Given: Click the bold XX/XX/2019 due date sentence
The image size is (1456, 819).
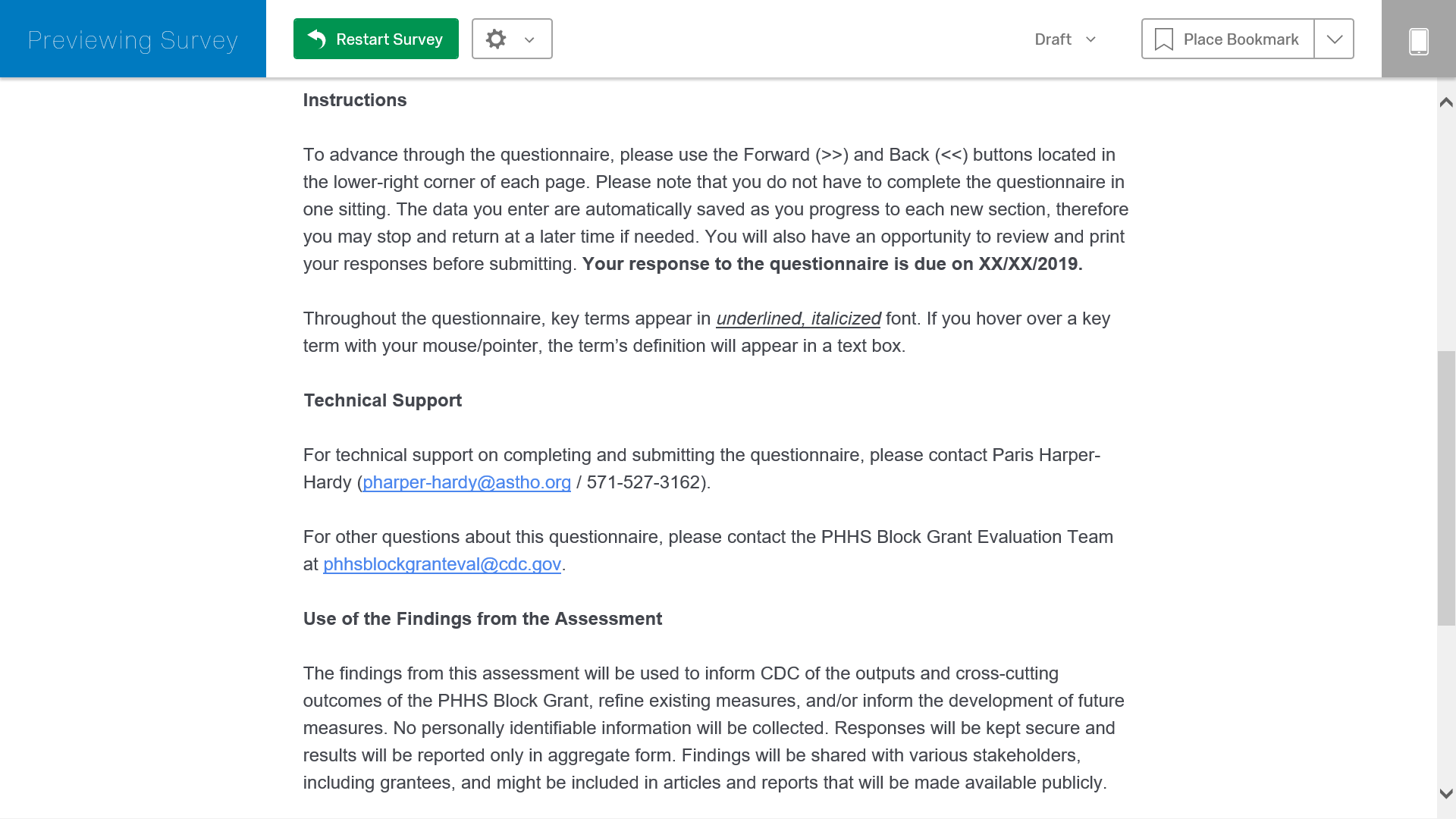Looking at the screenshot, I should point(832,264).
